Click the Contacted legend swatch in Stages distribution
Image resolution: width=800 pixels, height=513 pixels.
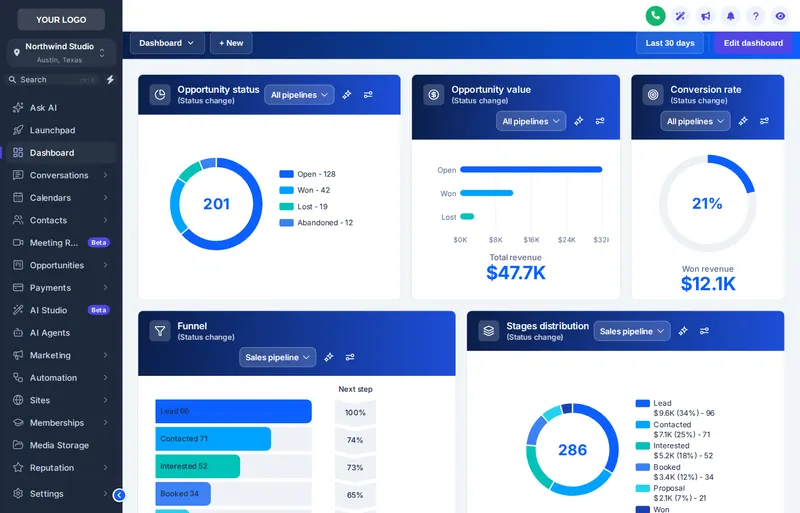[x=642, y=424]
